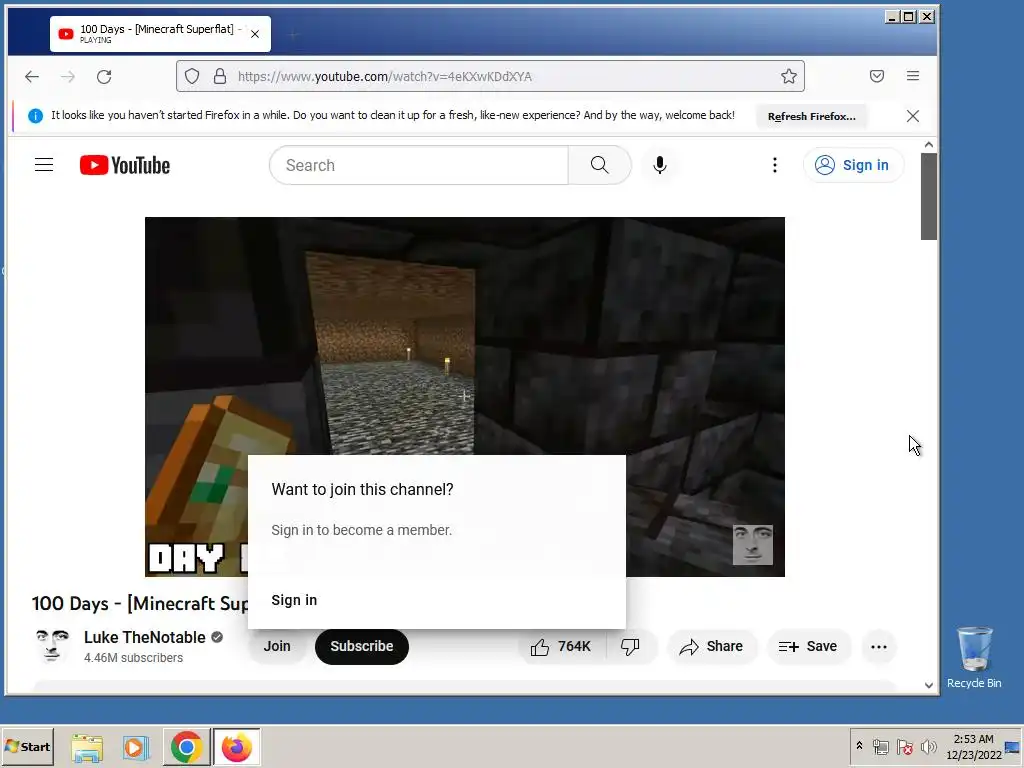Open tracking protection shield icon
The image size is (1024, 768).
click(192, 76)
